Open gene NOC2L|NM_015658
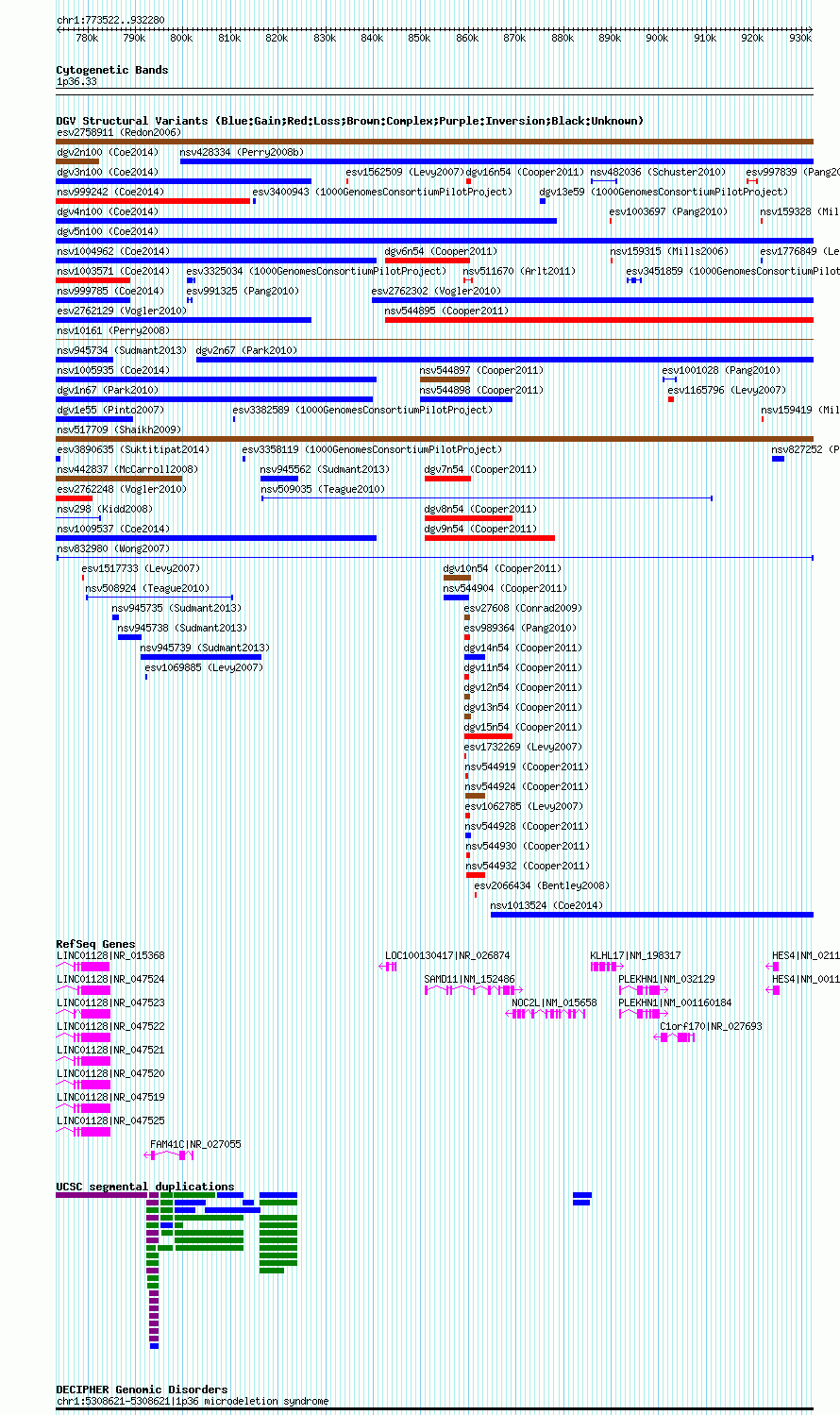The image size is (840, 1415). pyautogui.click(x=555, y=1002)
